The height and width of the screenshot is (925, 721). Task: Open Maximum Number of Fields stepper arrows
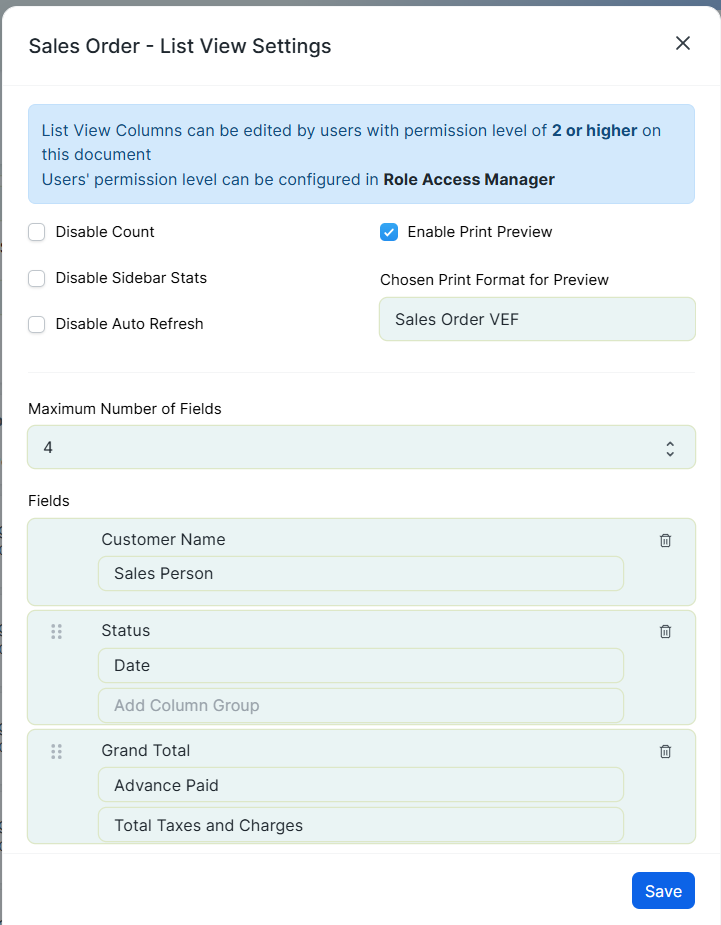[670, 448]
